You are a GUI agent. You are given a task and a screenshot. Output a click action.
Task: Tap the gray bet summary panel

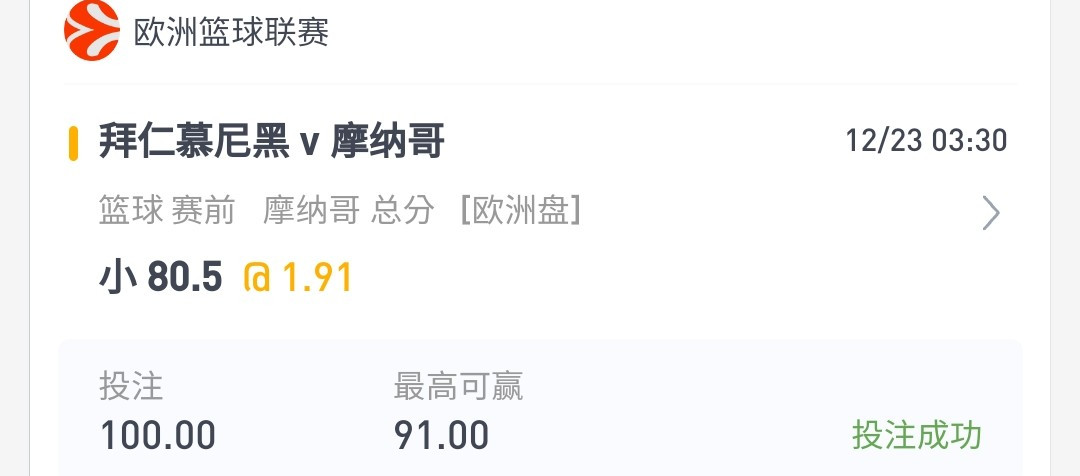click(540, 407)
